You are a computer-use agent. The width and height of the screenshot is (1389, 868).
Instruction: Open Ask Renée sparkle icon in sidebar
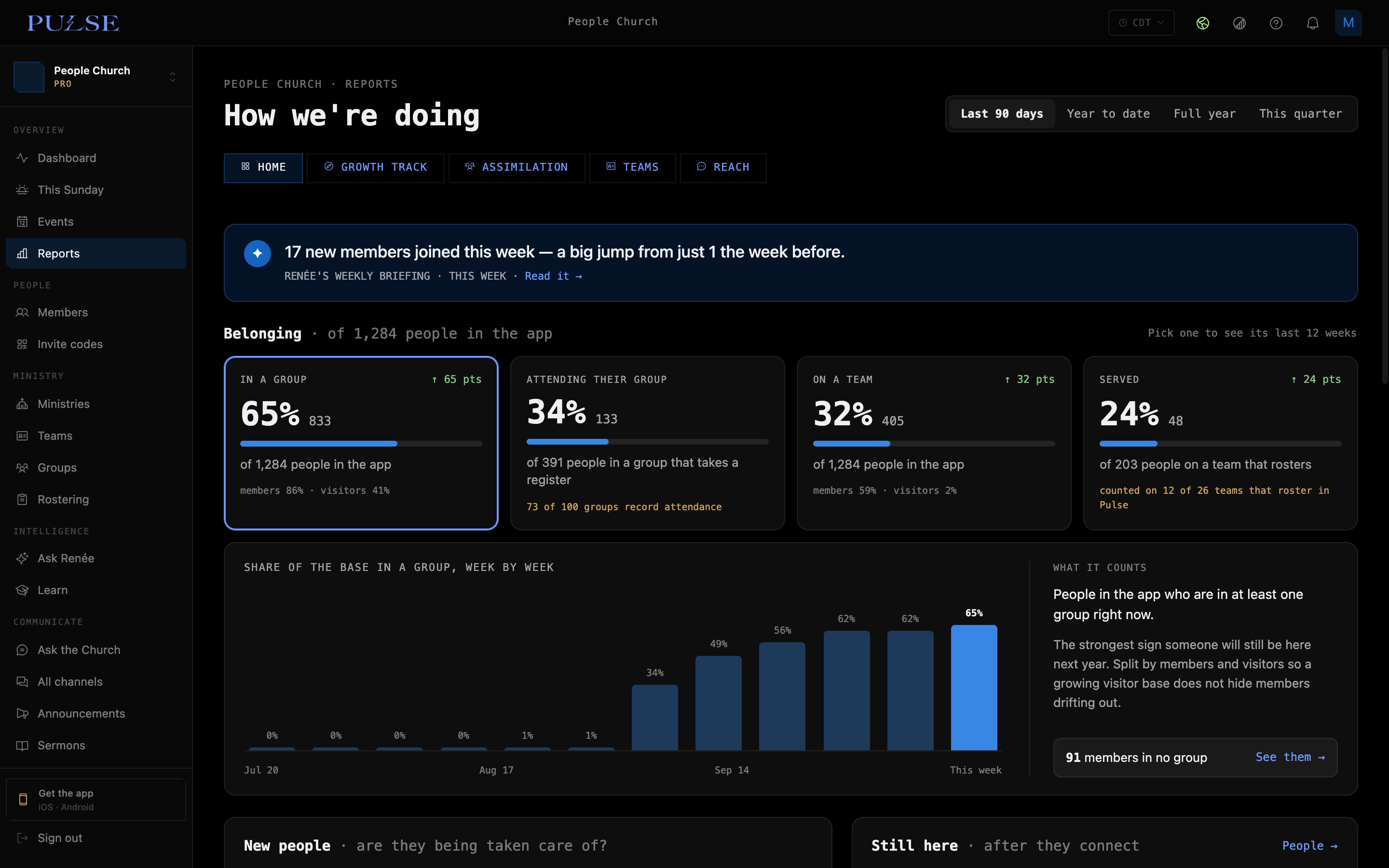pos(22,558)
